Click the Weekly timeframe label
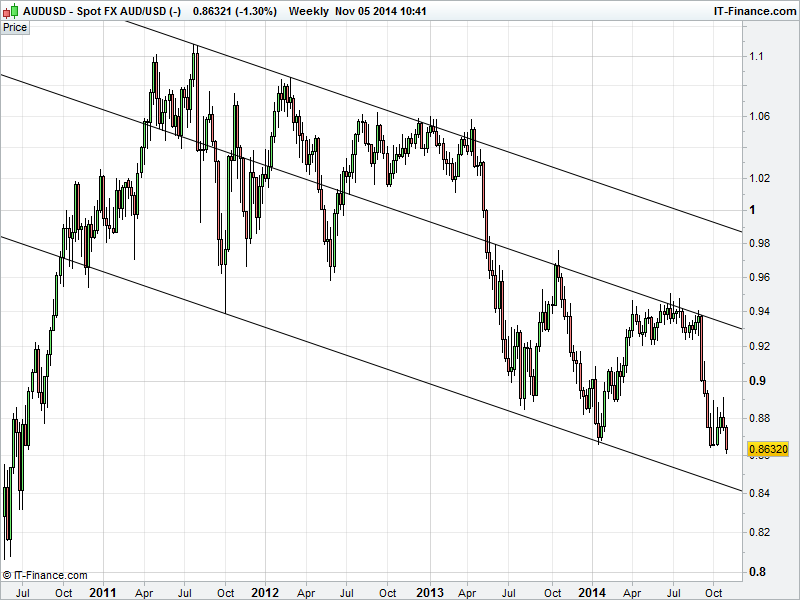The height and width of the screenshot is (600, 800). point(309,11)
